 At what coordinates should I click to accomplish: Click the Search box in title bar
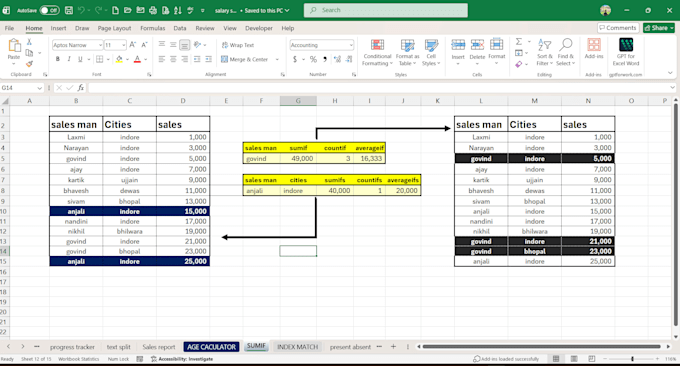[386, 10]
